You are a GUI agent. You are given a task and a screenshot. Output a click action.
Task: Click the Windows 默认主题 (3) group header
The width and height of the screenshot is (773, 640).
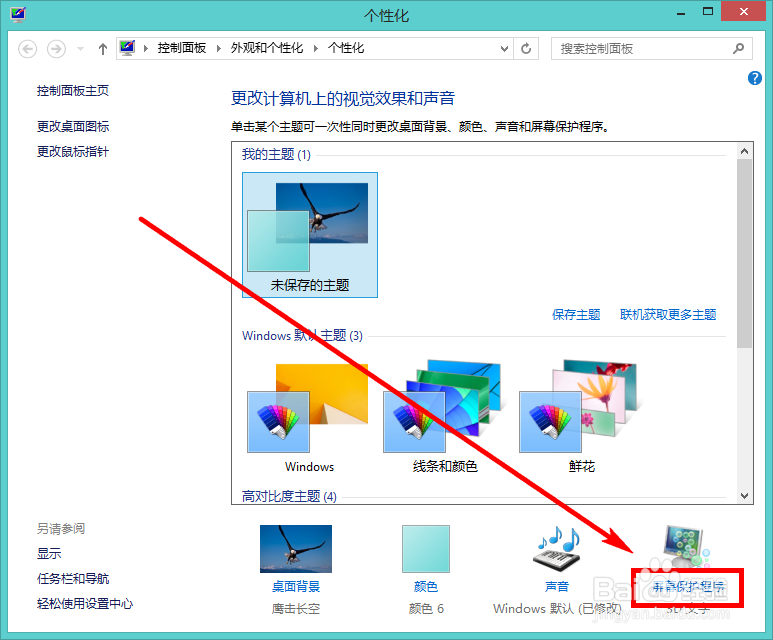click(x=302, y=336)
